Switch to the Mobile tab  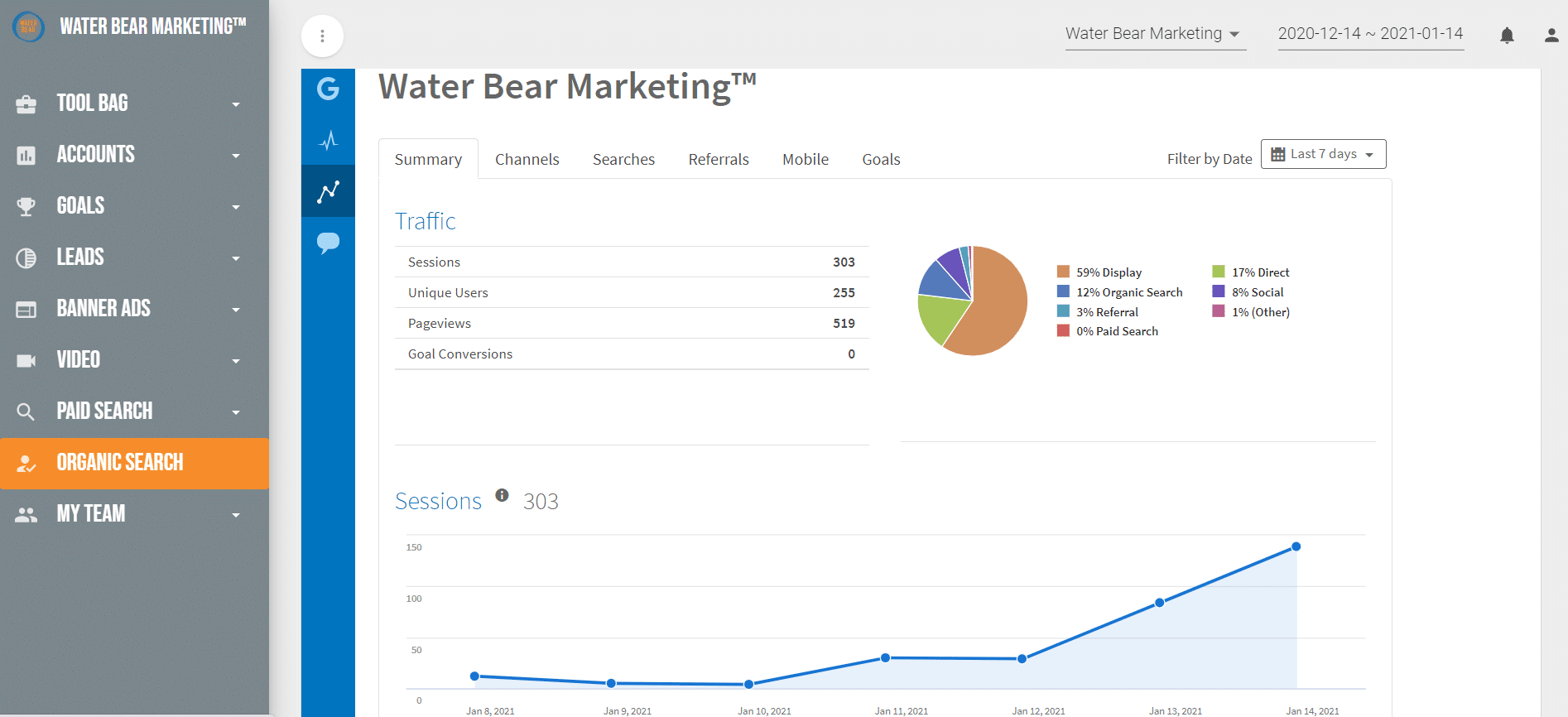click(806, 159)
